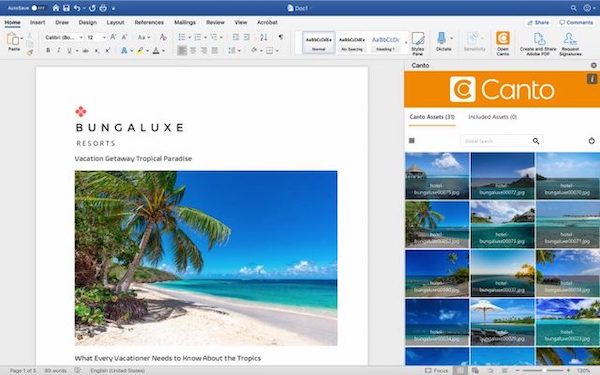The image size is (600, 375).
Task: Redo with the circular arrow icon
Action: coord(92,8)
